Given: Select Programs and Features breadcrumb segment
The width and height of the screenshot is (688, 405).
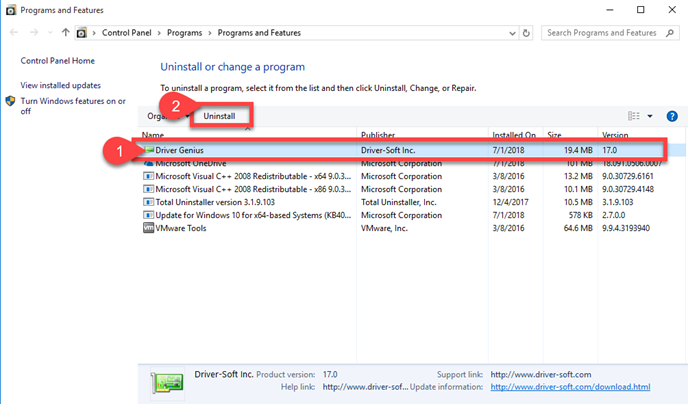Looking at the screenshot, I should [259, 33].
